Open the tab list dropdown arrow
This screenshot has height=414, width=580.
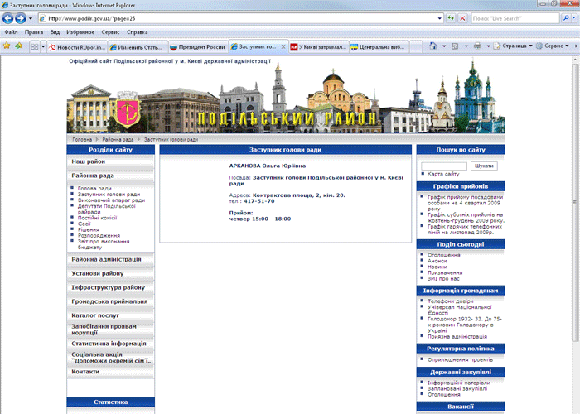(x=43, y=47)
